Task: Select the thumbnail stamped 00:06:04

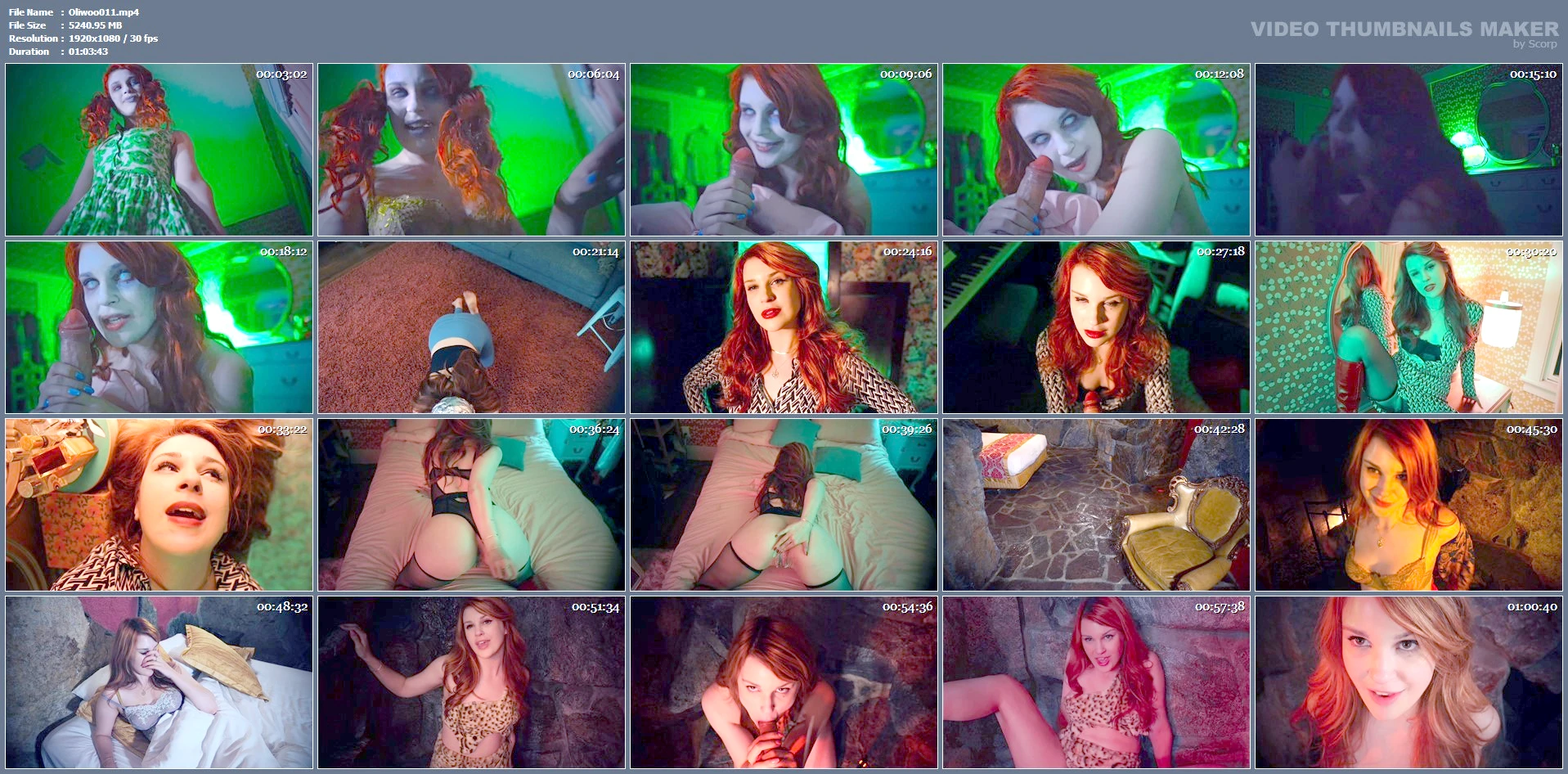Action: tap(471, 150)
